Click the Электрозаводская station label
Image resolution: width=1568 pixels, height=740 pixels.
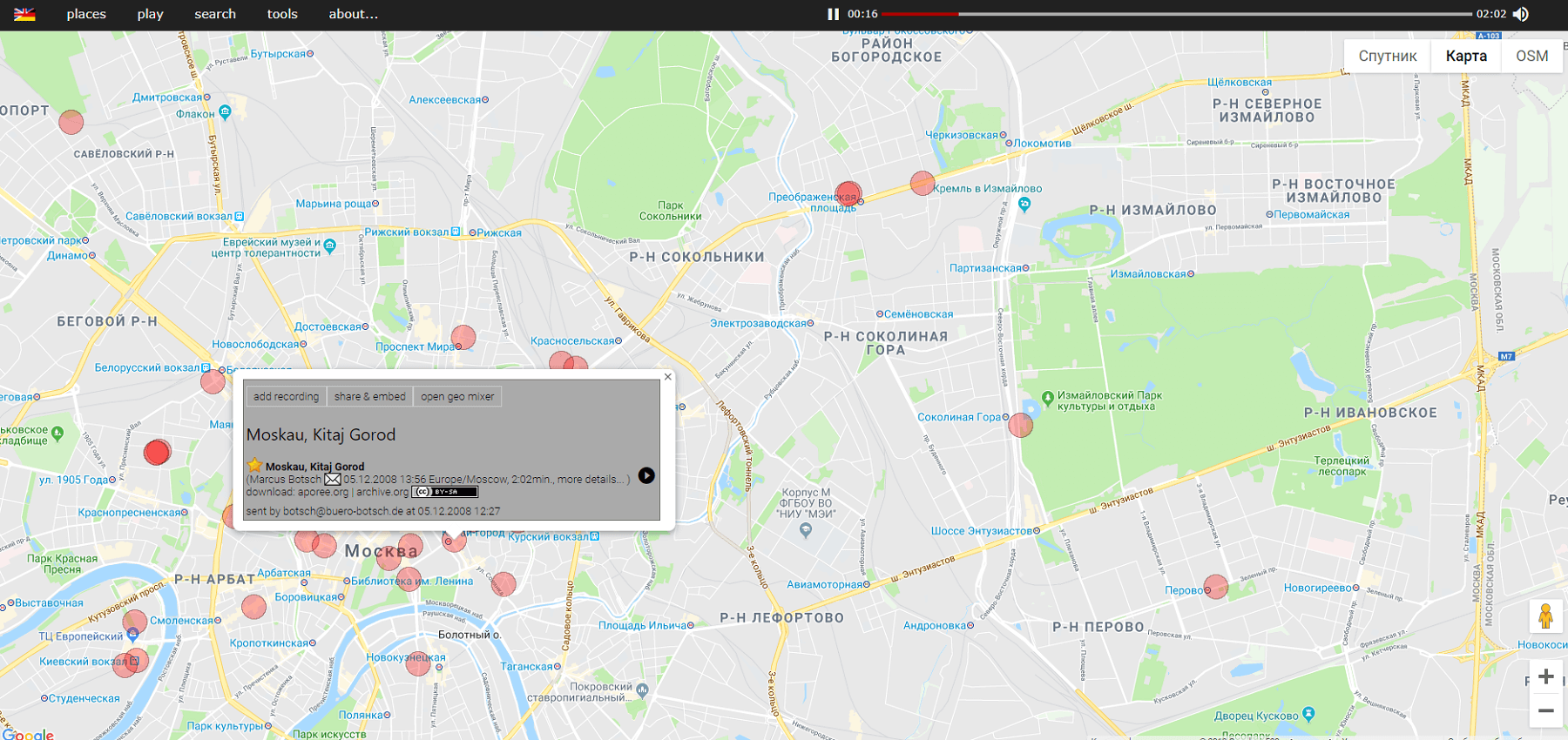(x=758, y=323)
